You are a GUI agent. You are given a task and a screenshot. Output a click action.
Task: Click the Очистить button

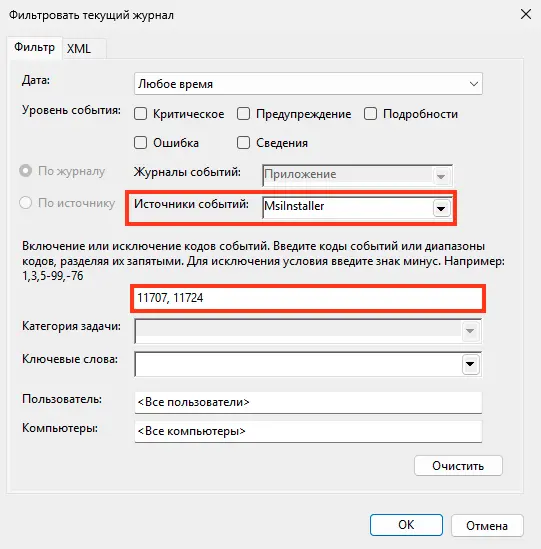[458, 466]
